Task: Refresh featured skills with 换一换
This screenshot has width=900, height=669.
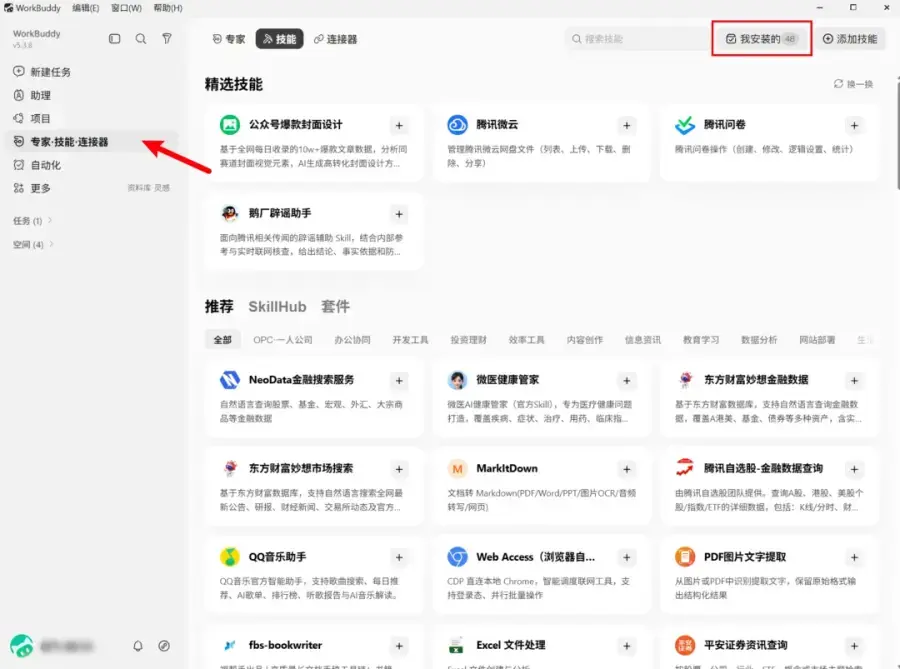Action: (x=854, y=84)
